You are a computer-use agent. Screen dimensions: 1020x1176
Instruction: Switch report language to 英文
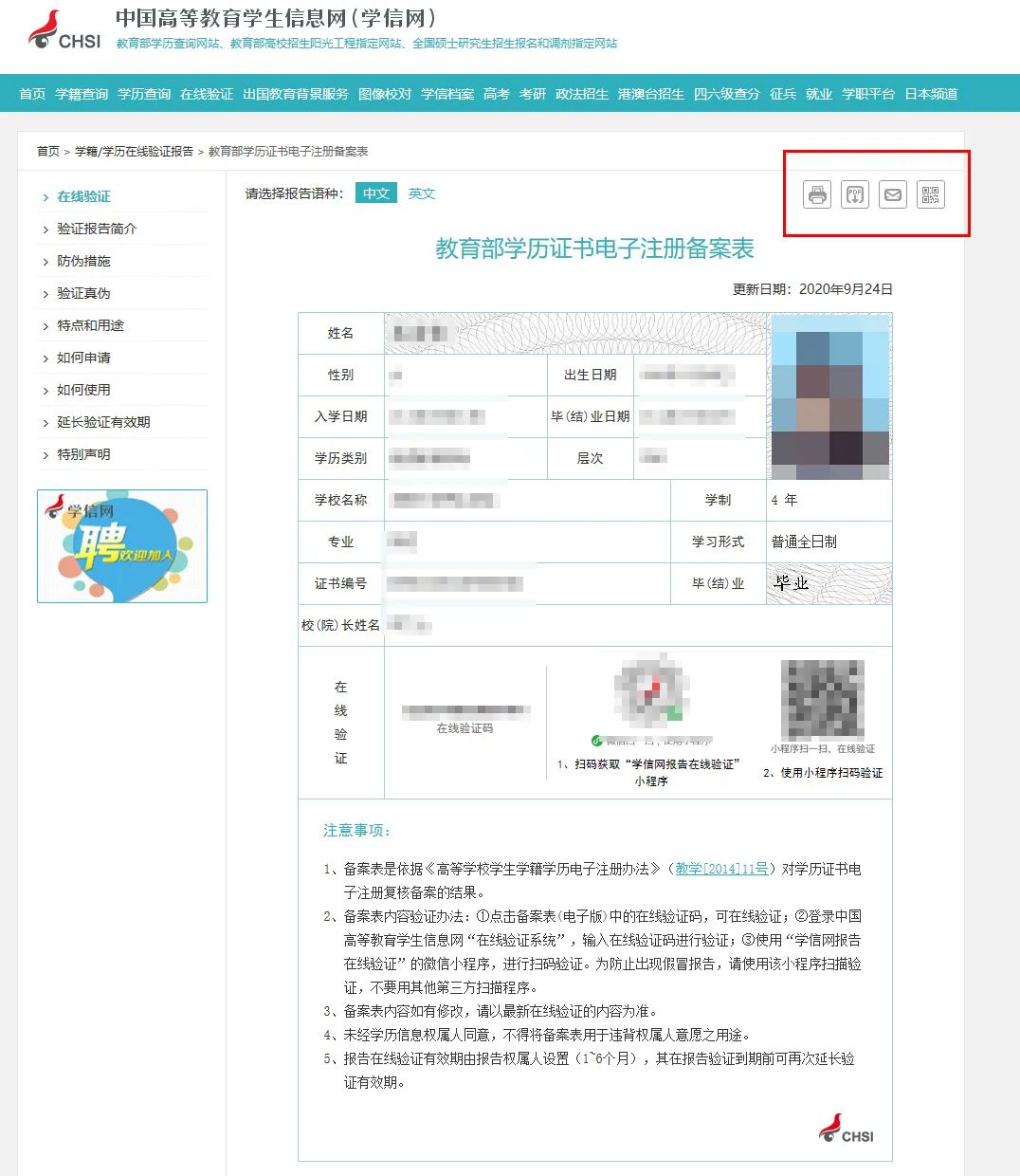click(422, 193)
